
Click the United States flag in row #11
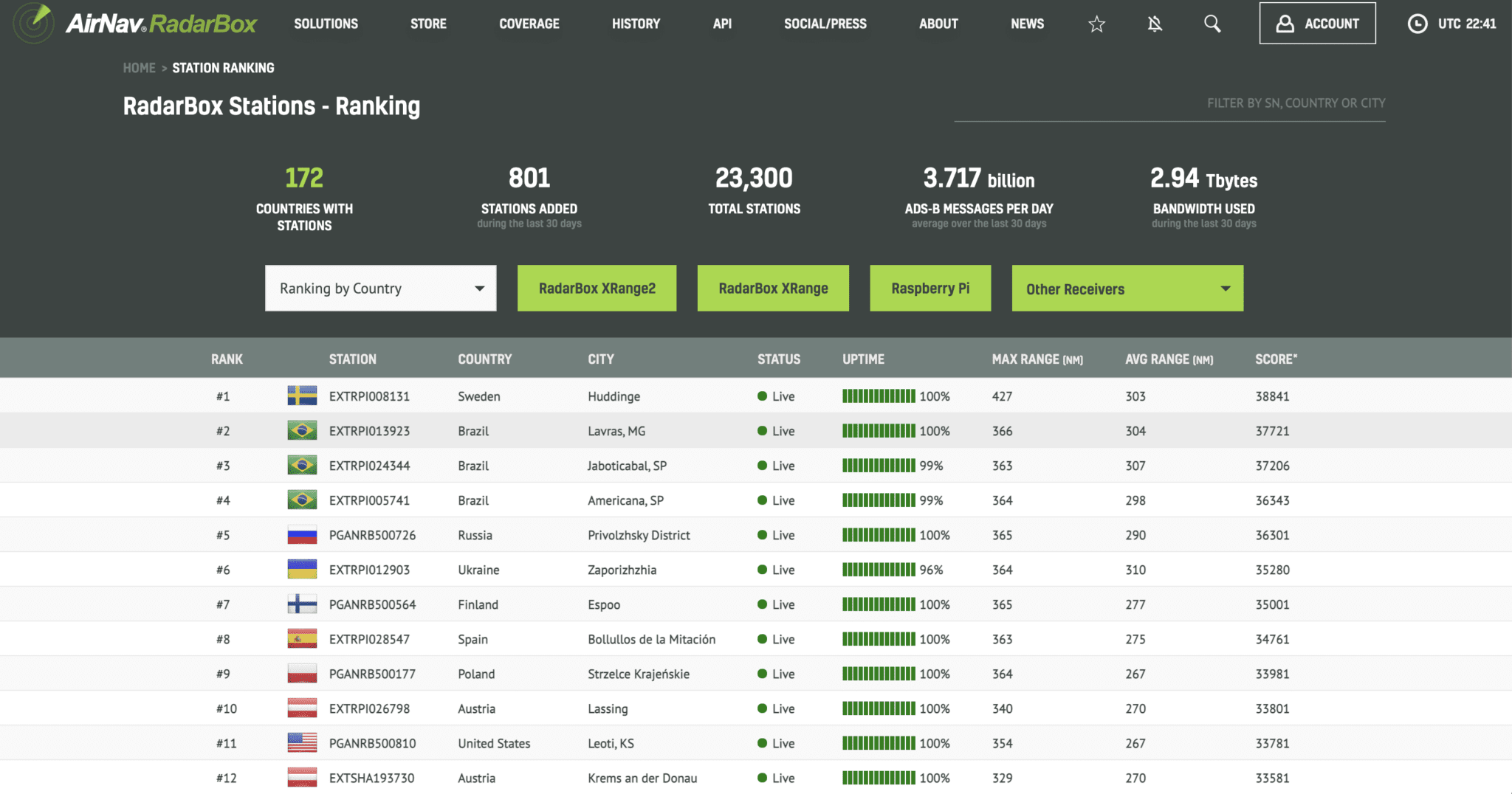tap(302, 743)
